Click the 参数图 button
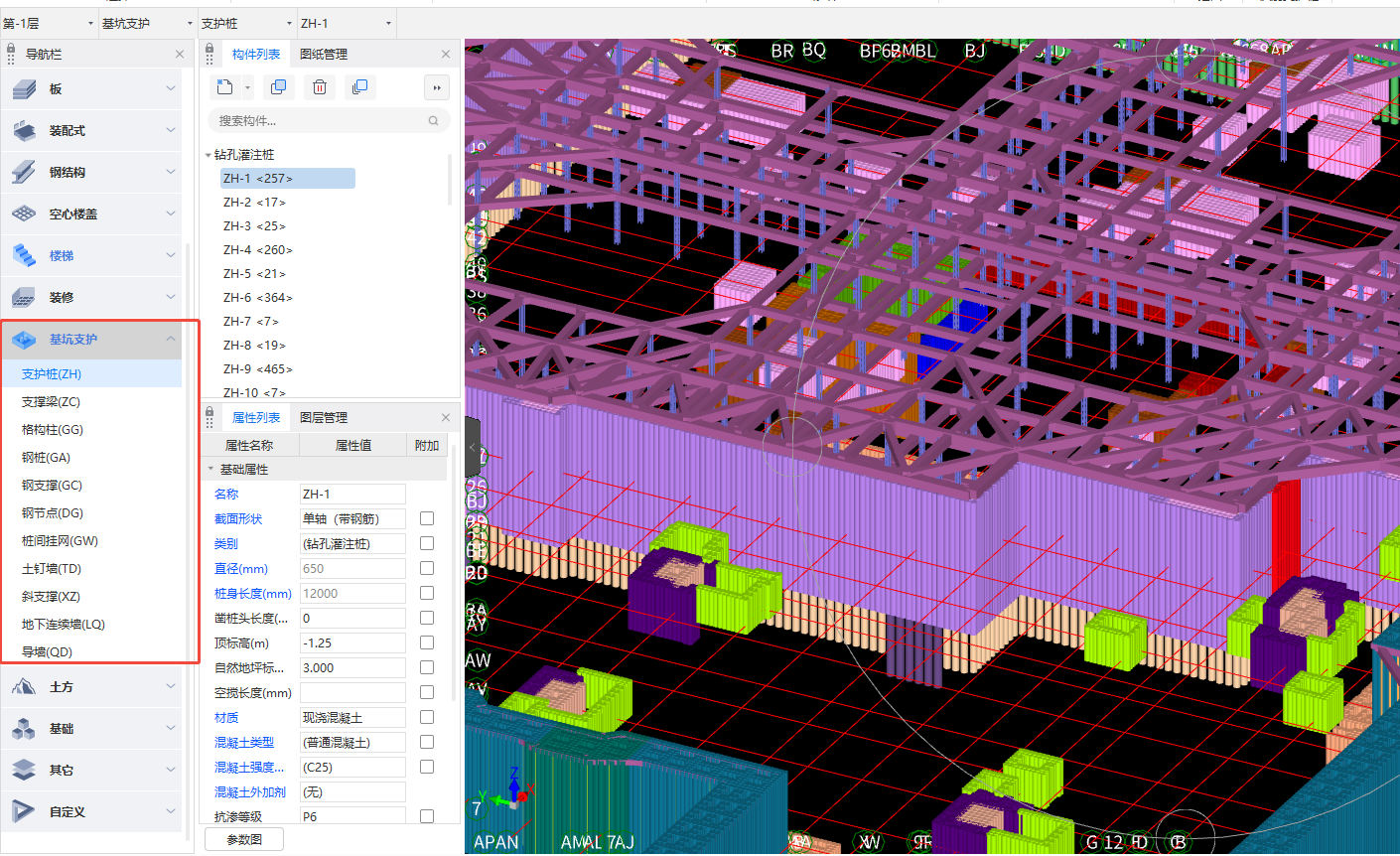The width and height of the screenshot is (1400, 856). [x=244, y=839]
